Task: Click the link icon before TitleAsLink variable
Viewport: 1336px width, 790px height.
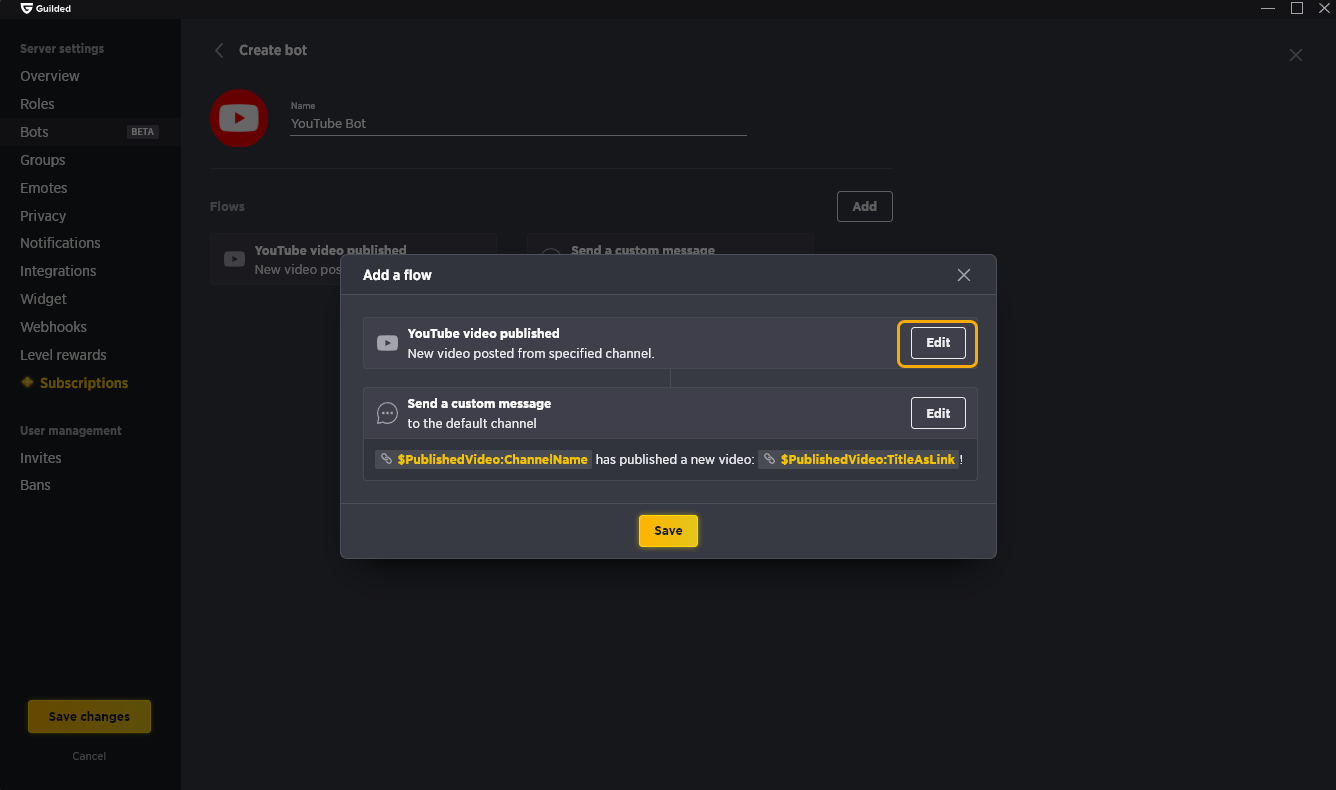Action: (x=769, y=460)
